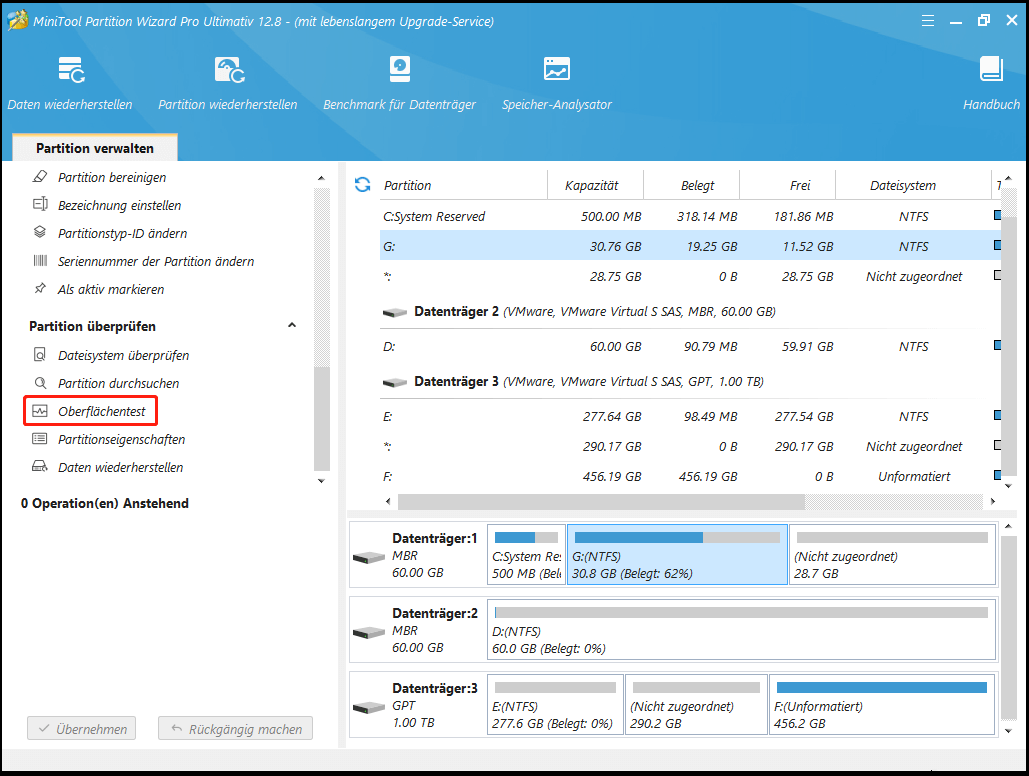Viewport: 1029px width, 776px height.
Task: Click right arrow of horizontal scrollbar
Action: point(992,502)
